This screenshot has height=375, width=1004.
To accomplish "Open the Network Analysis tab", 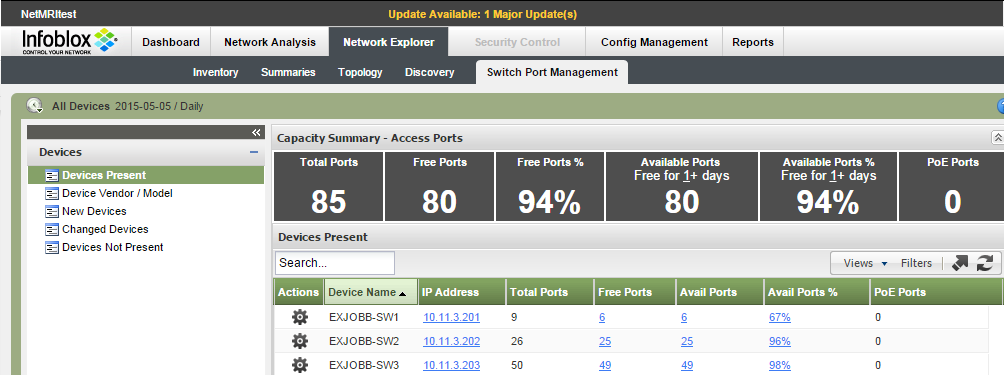I will pyautogui.click(x=270, y=42).
